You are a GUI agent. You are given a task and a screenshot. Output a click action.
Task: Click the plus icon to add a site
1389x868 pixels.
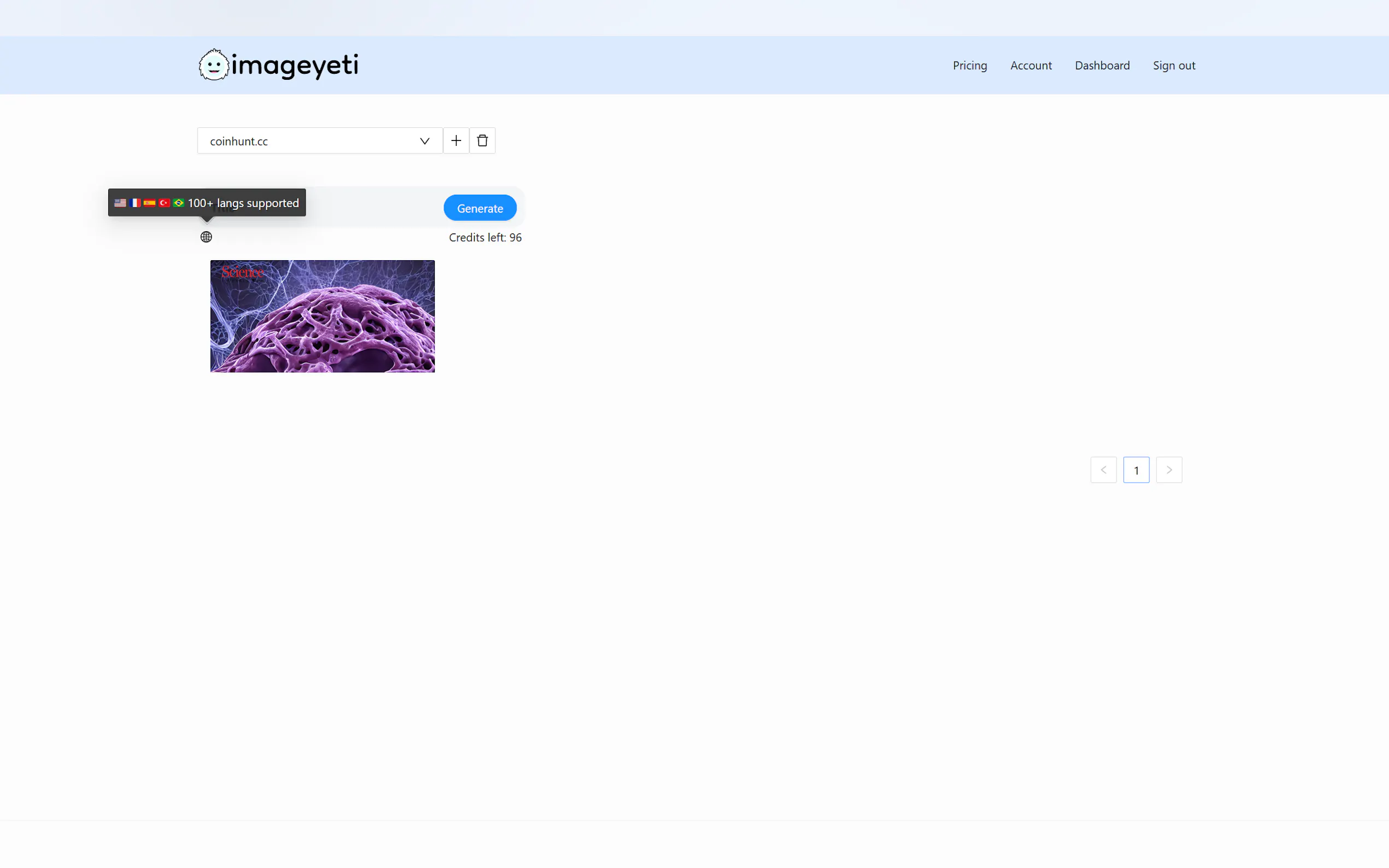coord(456,140)
